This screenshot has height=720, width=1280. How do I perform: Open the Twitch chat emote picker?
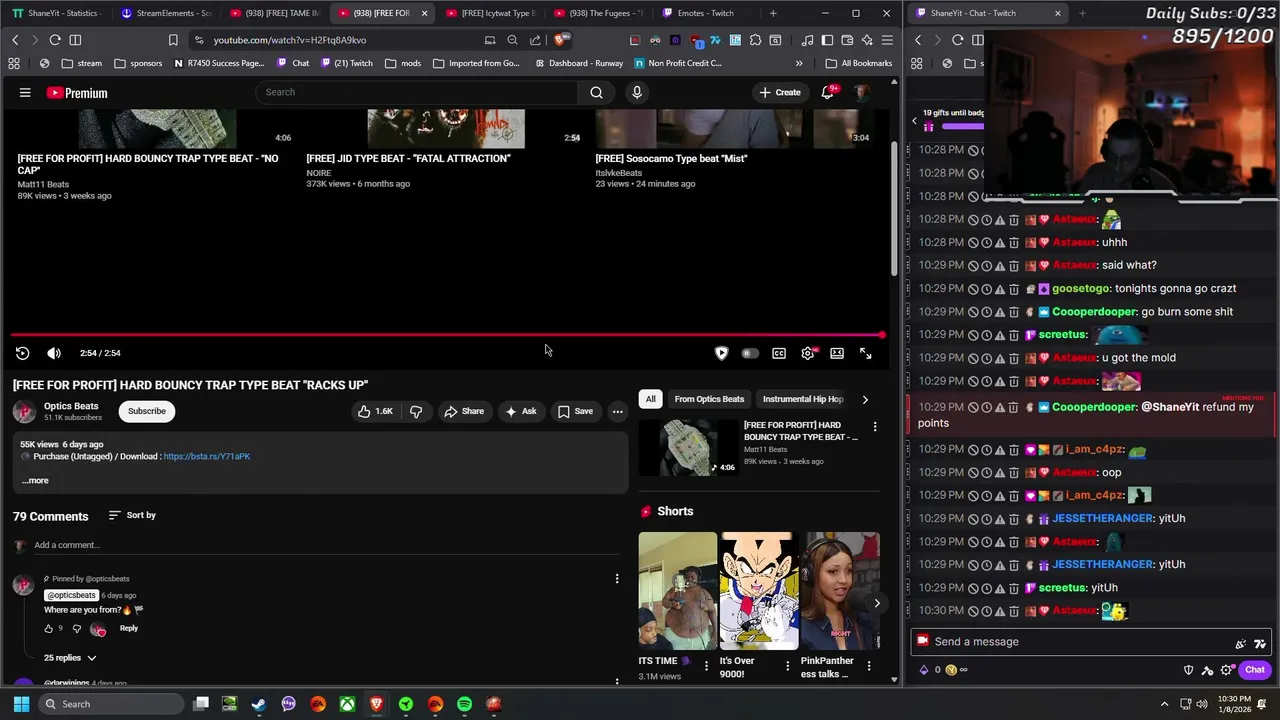tap(1260, 644)
